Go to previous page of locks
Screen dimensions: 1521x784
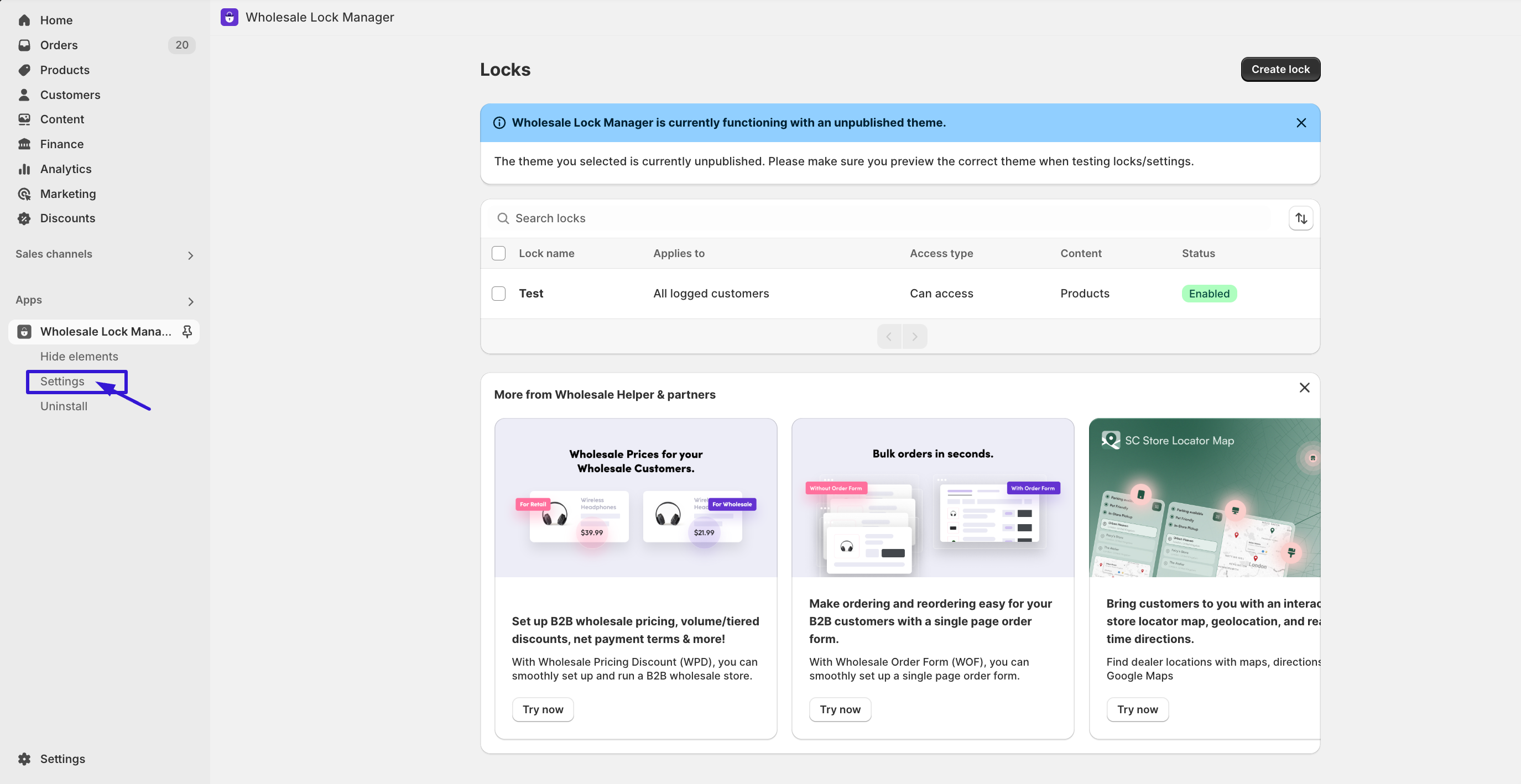pyautogui.click(x=889, y=337)
